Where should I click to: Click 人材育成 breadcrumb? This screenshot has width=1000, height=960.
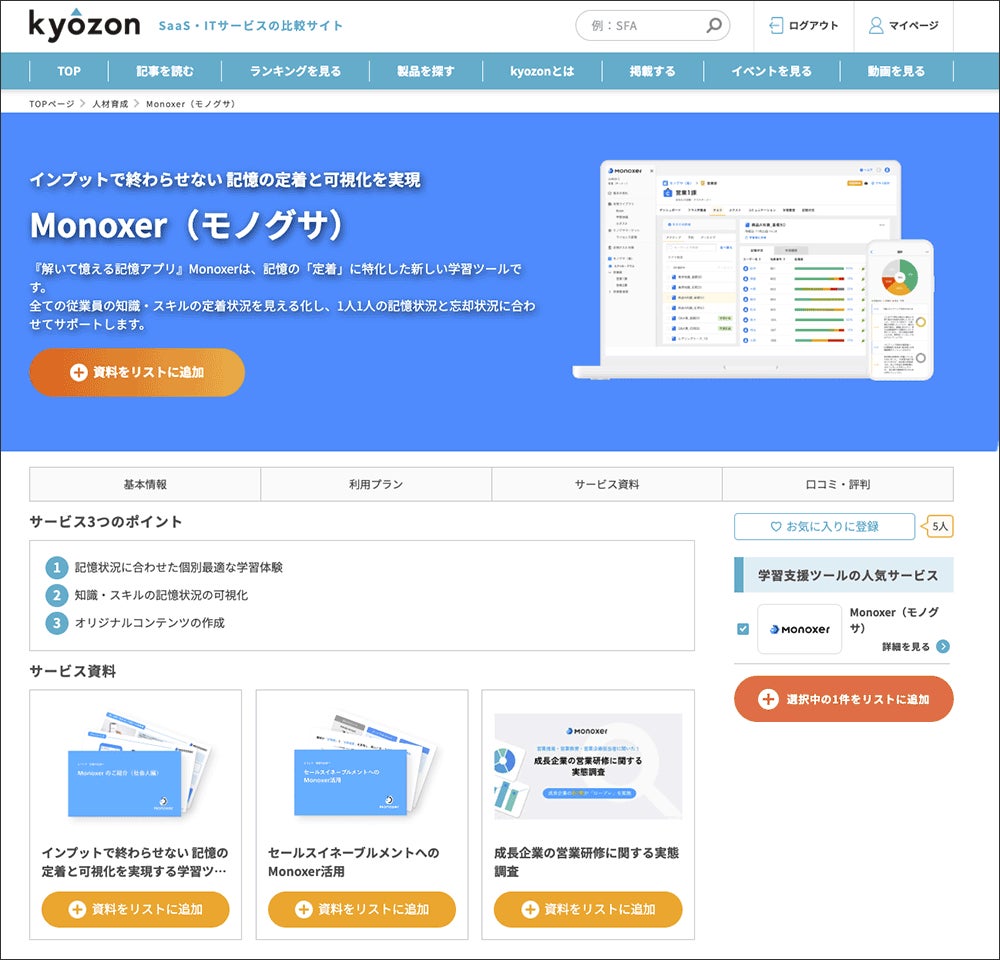tap(110, 104)
